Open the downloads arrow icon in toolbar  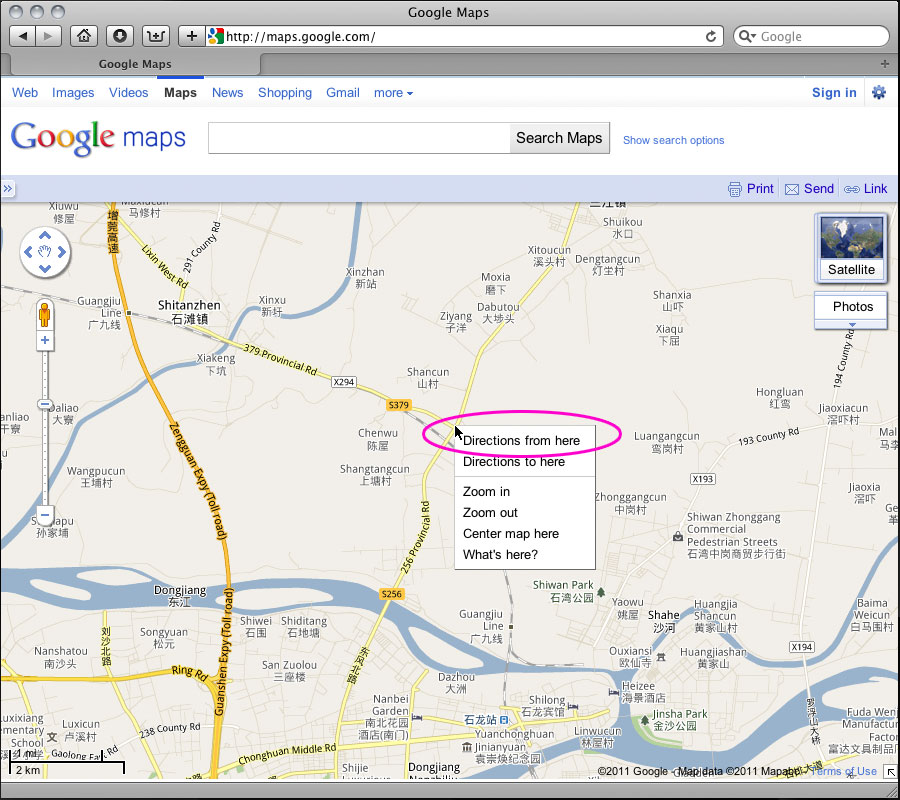tap(120, 36)
